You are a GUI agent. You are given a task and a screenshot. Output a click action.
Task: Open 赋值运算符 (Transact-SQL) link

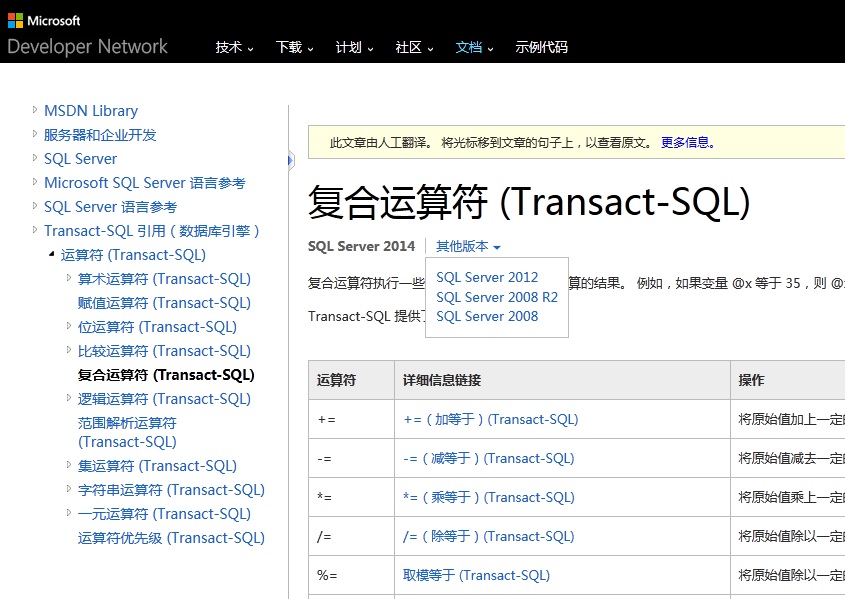pyautogui.click(x=164, y=303)
